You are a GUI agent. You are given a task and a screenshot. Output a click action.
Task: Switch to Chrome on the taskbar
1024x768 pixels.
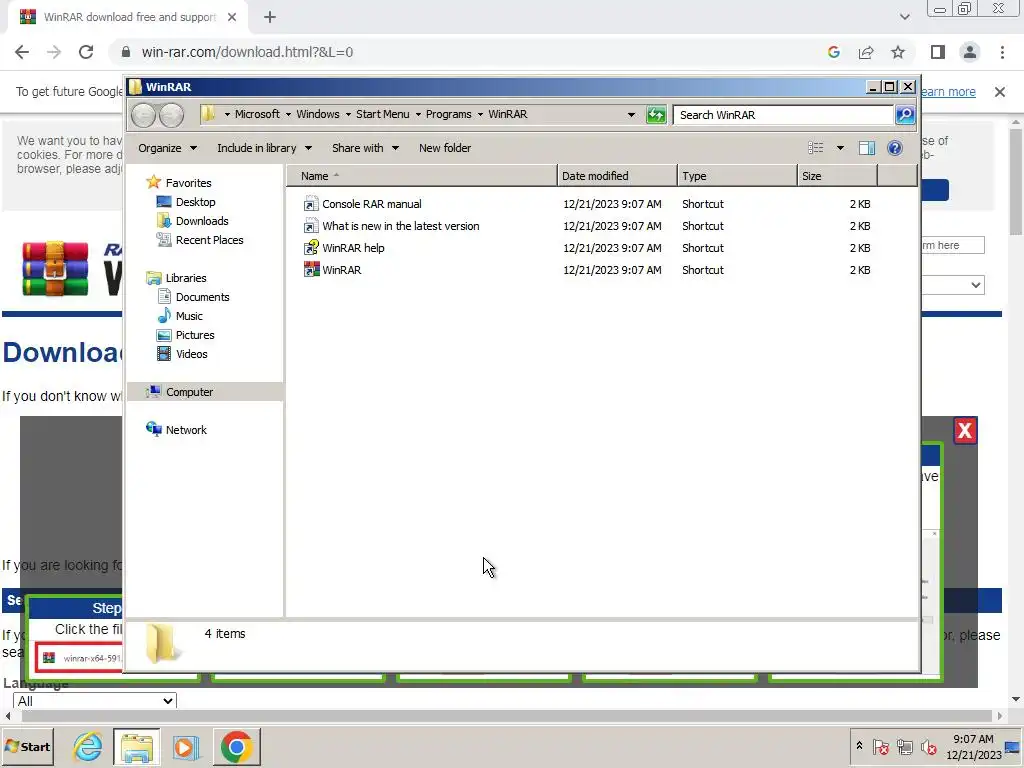(236, 746)
